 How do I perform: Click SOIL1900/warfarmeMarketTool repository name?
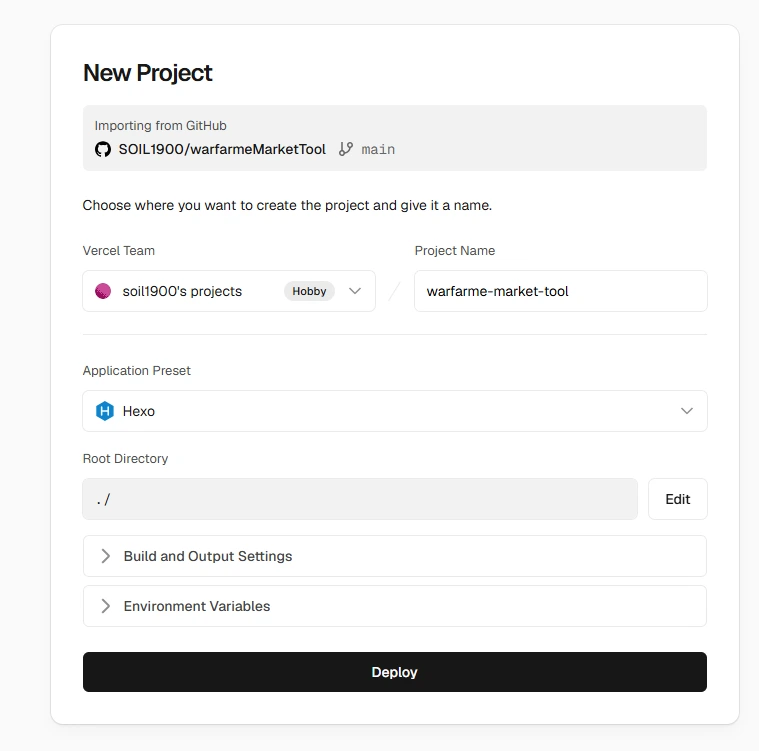click(222, 149)
